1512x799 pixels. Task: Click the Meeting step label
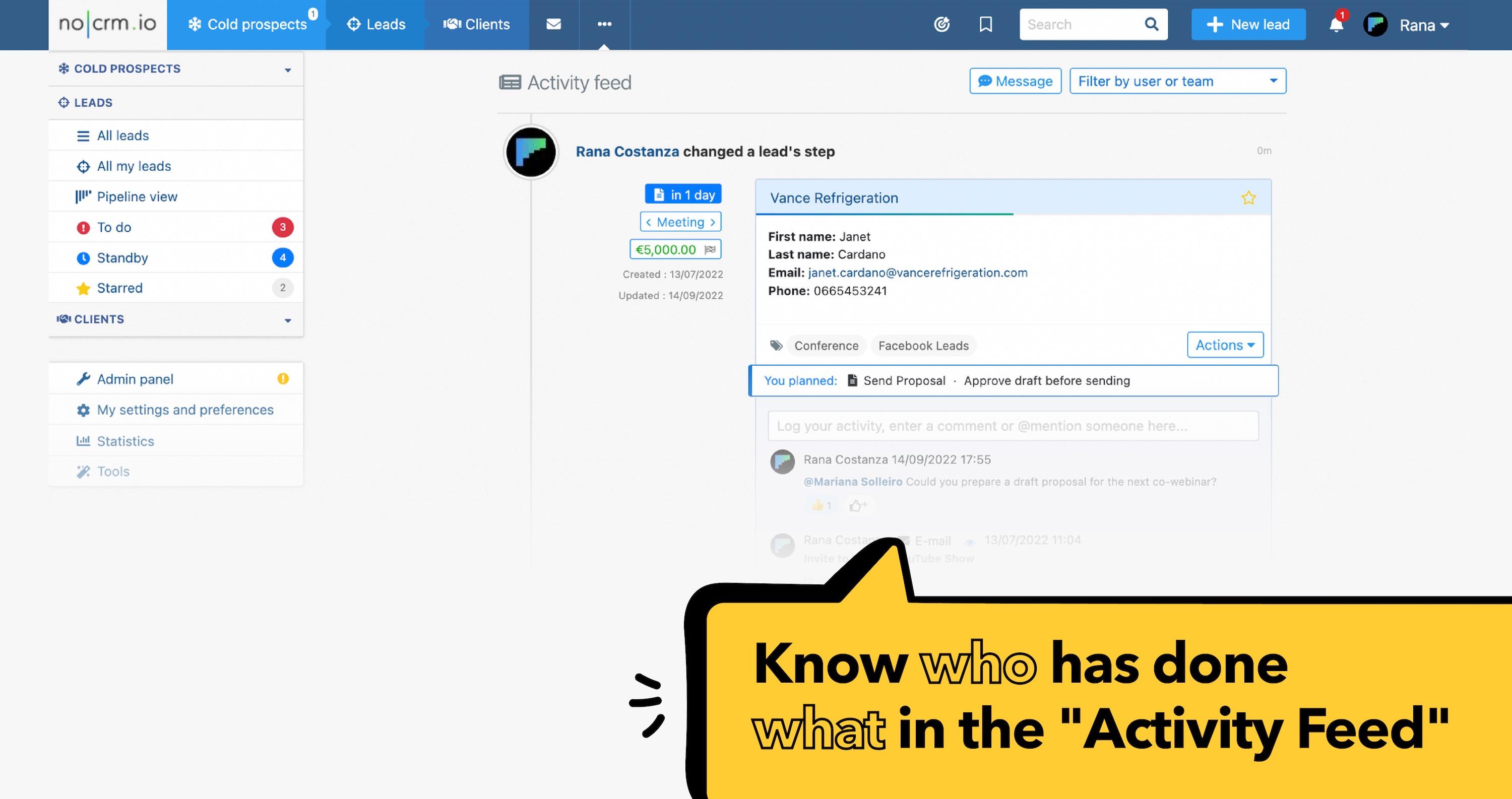pos(680,222)
